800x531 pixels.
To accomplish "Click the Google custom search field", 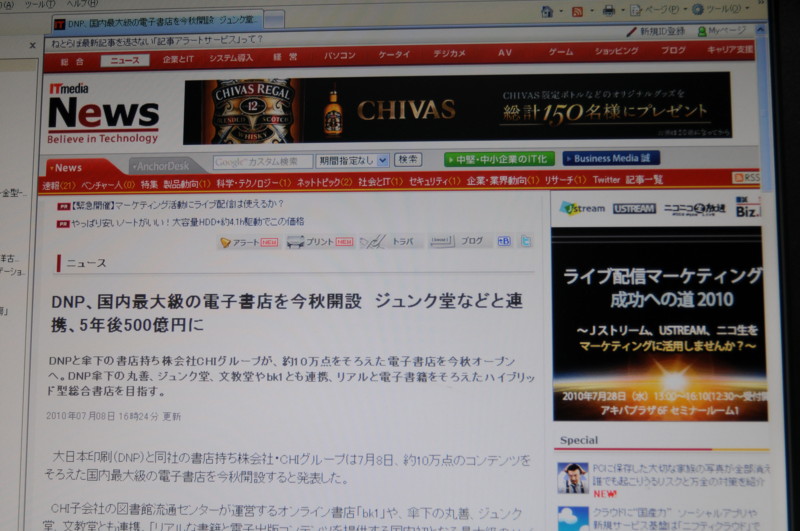I will [262, 162].
